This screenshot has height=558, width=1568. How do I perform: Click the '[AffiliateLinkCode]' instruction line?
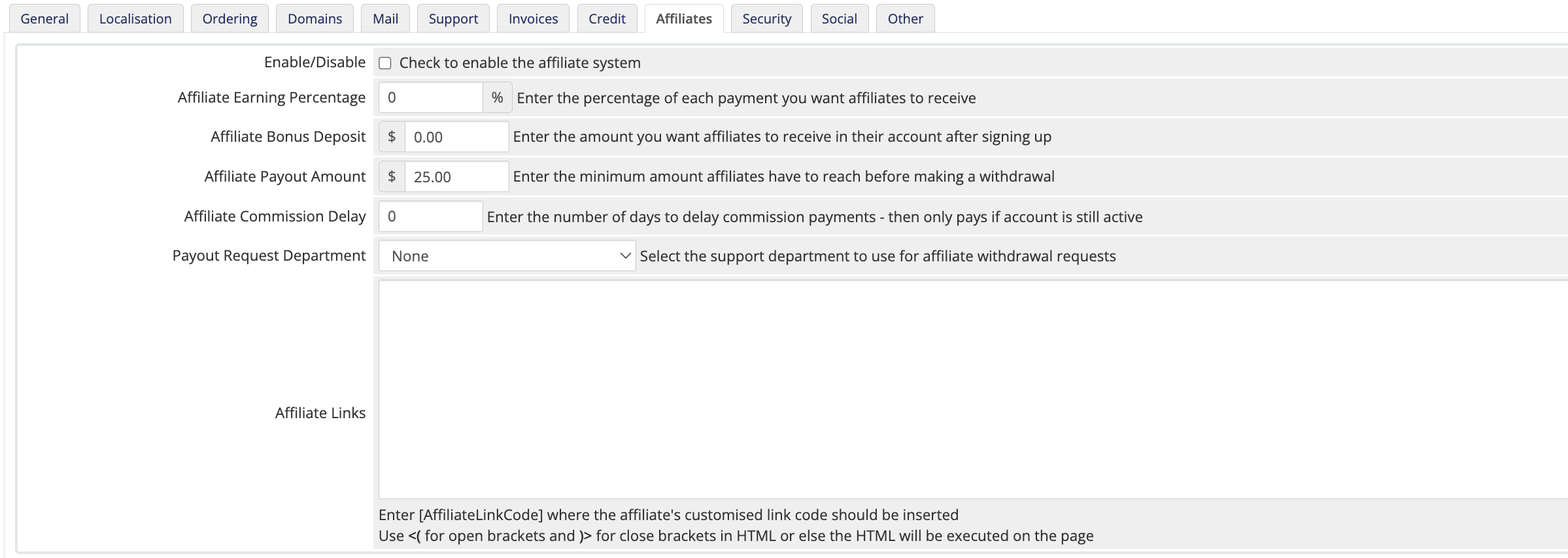click(668, 515)
